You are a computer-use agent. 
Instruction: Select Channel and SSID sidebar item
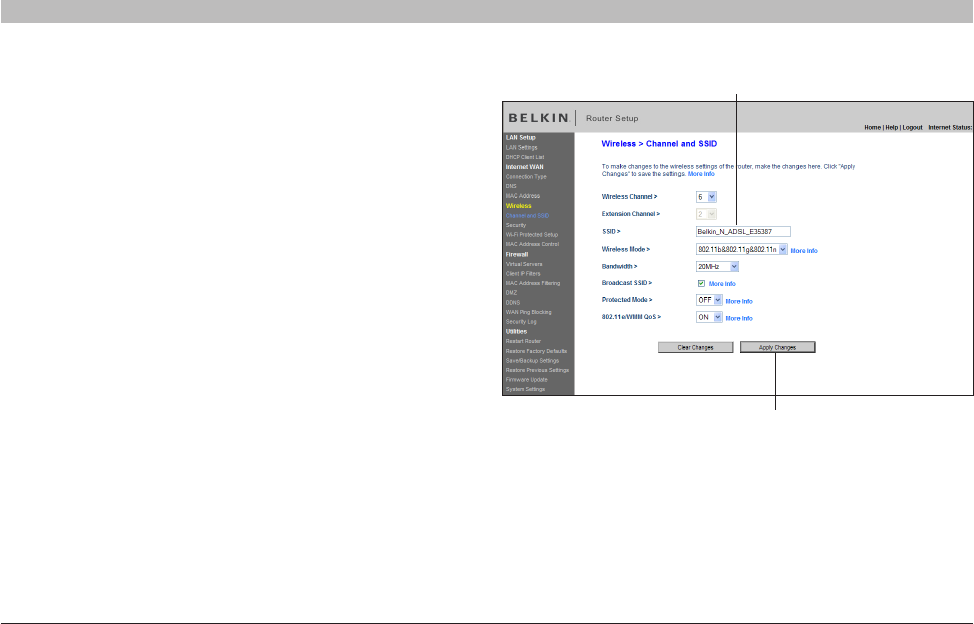(x=527, y=215)
